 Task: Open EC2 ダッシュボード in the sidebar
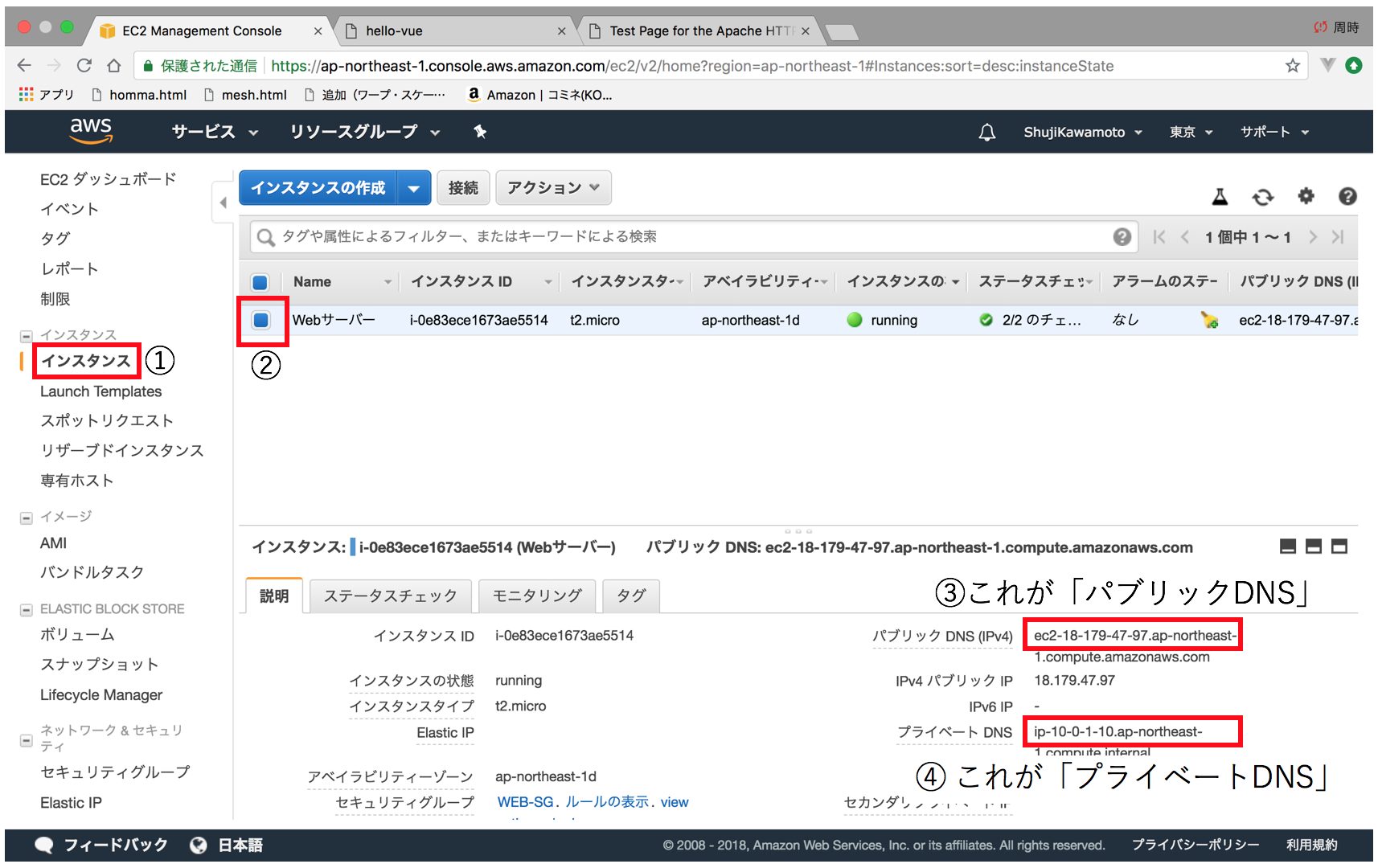pyautogui.click(x=108, y=179)
